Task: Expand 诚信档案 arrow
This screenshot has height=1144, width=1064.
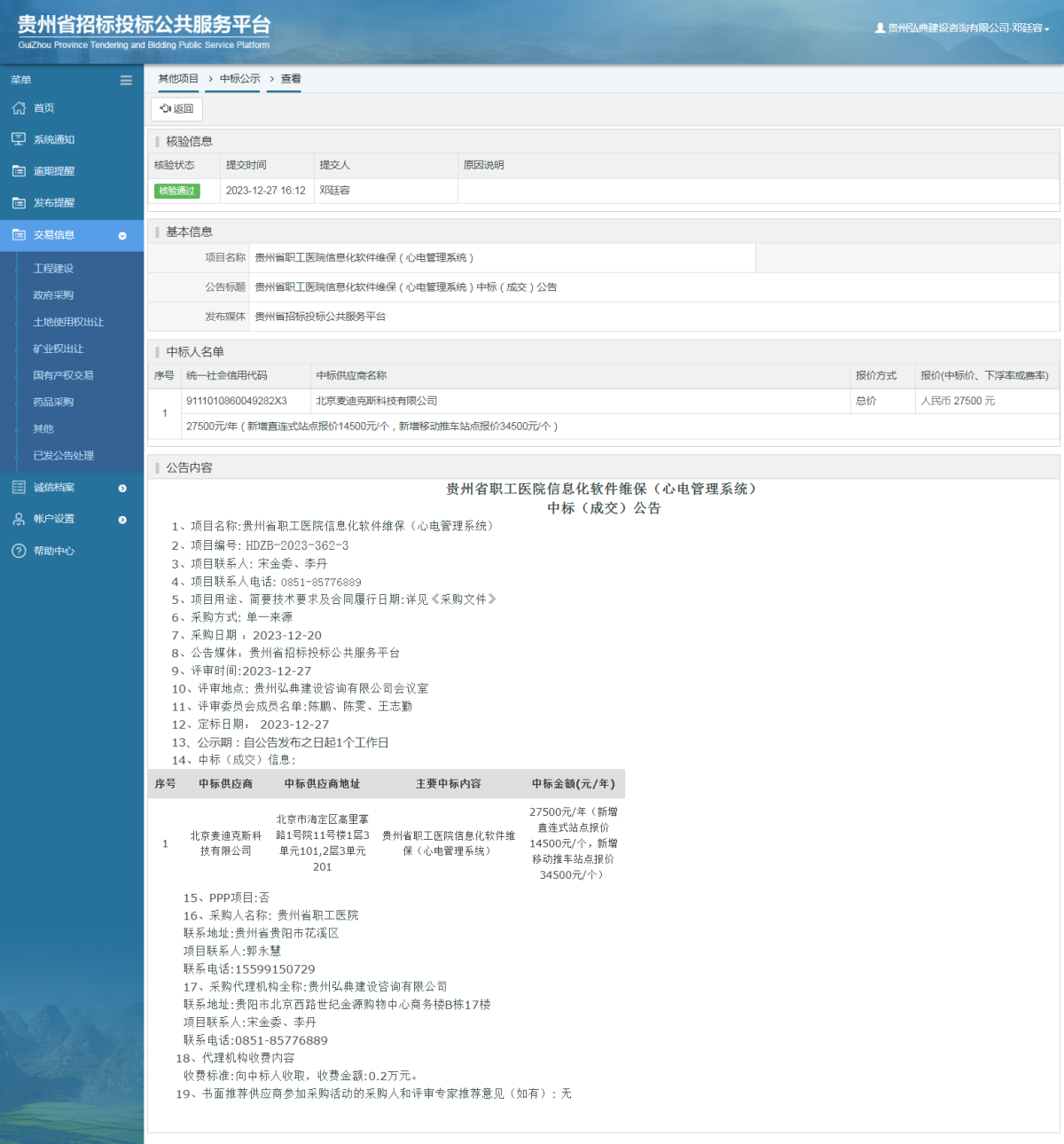Action: click(122, 488)
